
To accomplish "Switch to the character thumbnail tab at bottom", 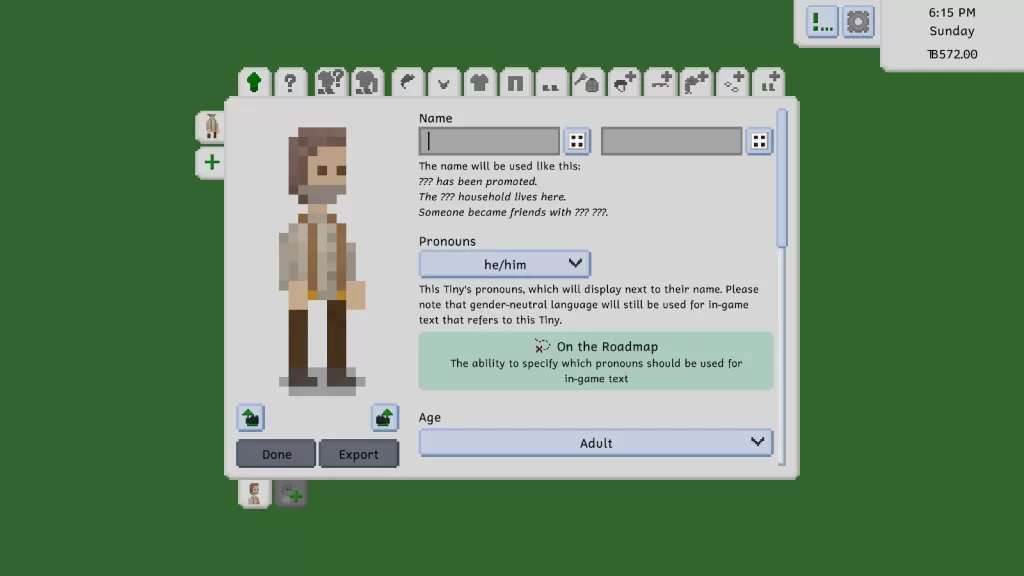I will [253, 493].
